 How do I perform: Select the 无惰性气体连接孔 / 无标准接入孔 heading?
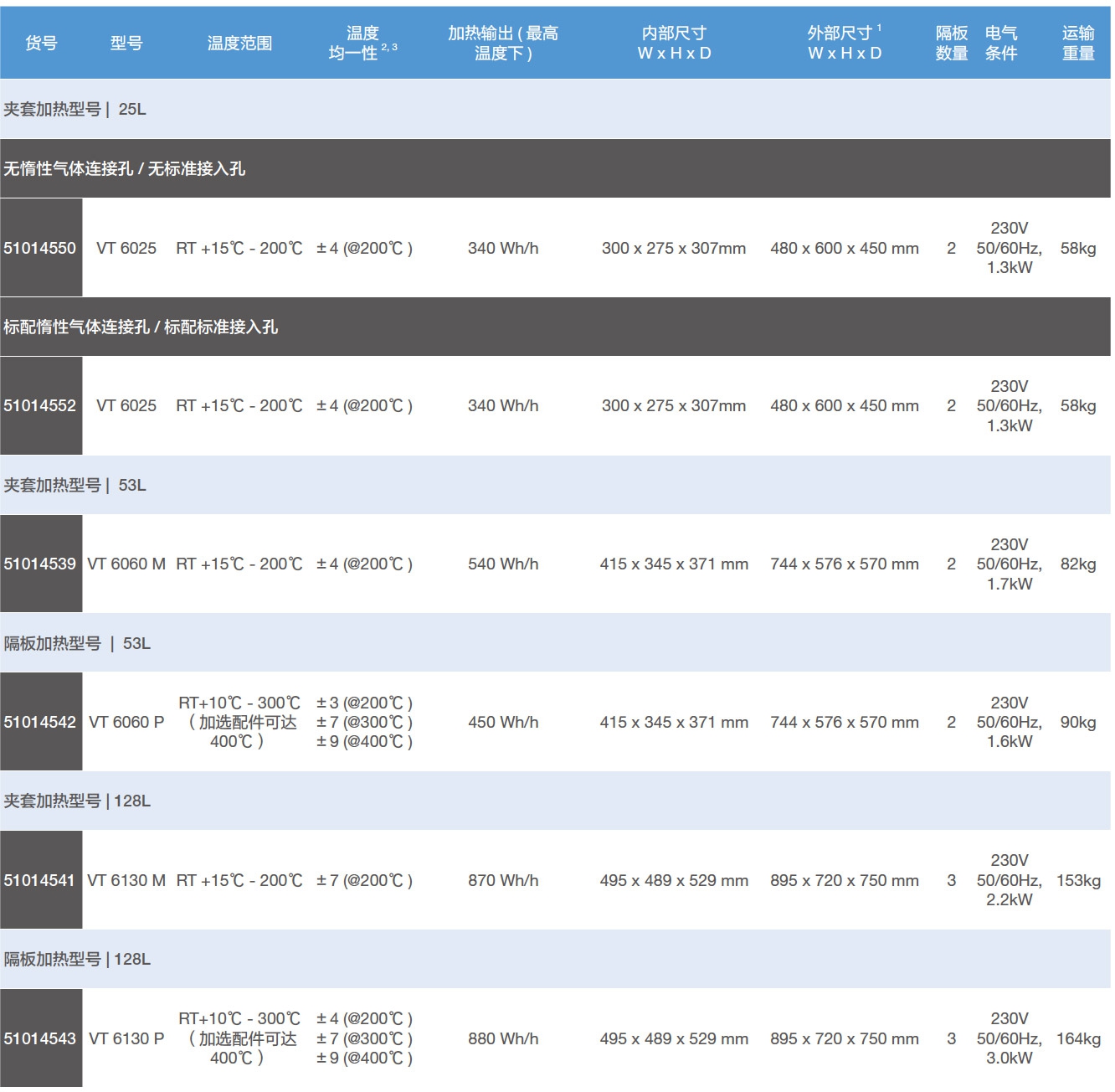(556, 168)
